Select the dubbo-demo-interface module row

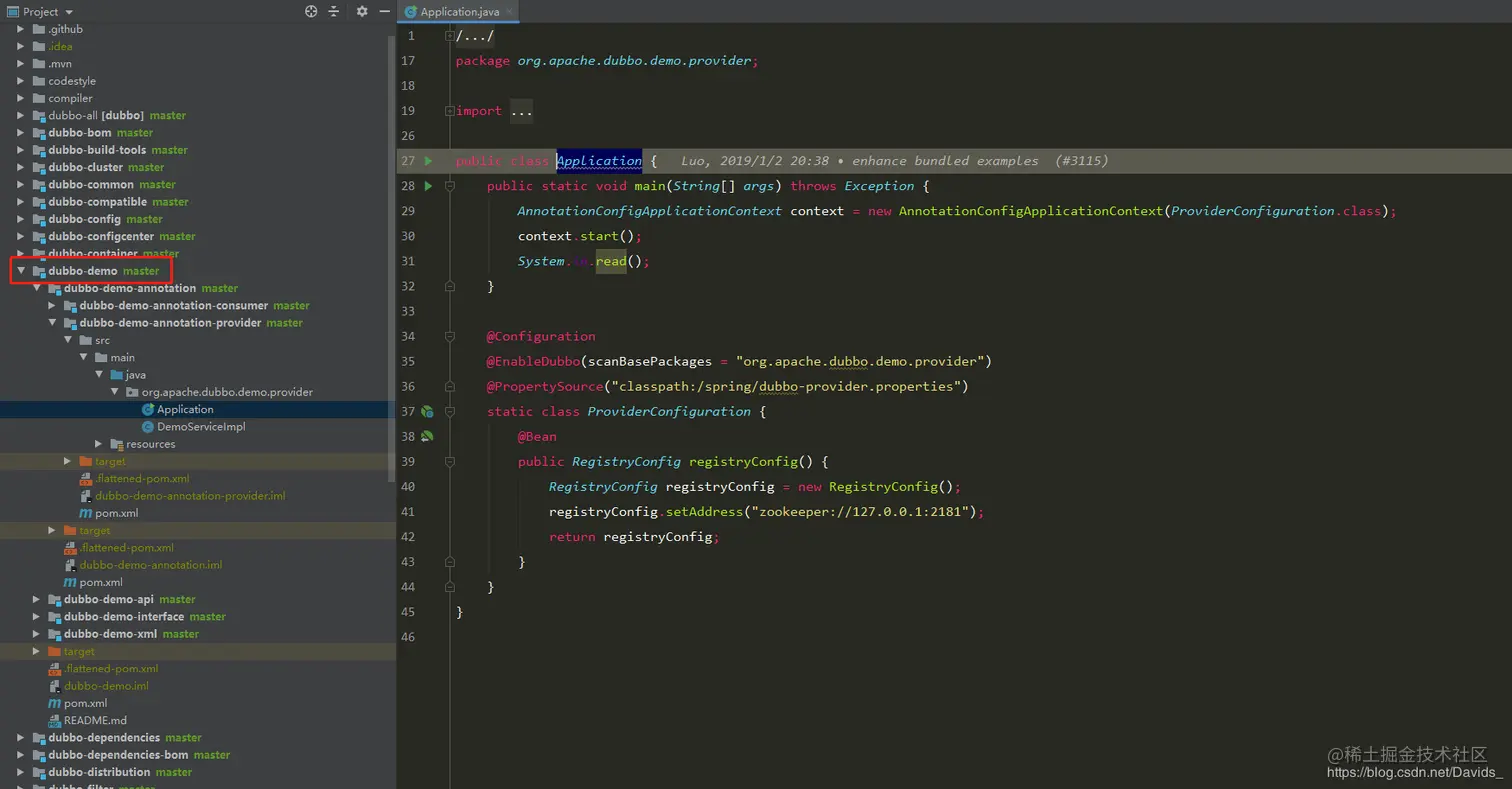point(198,617)
